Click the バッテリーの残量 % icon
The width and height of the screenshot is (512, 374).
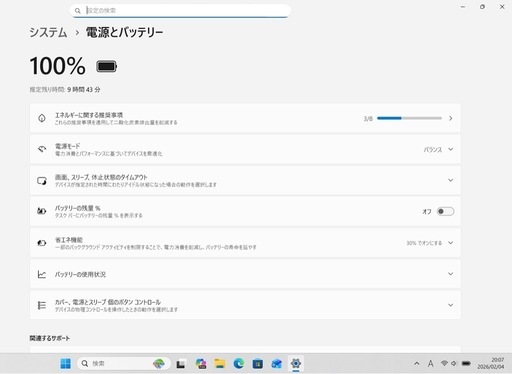42,211
